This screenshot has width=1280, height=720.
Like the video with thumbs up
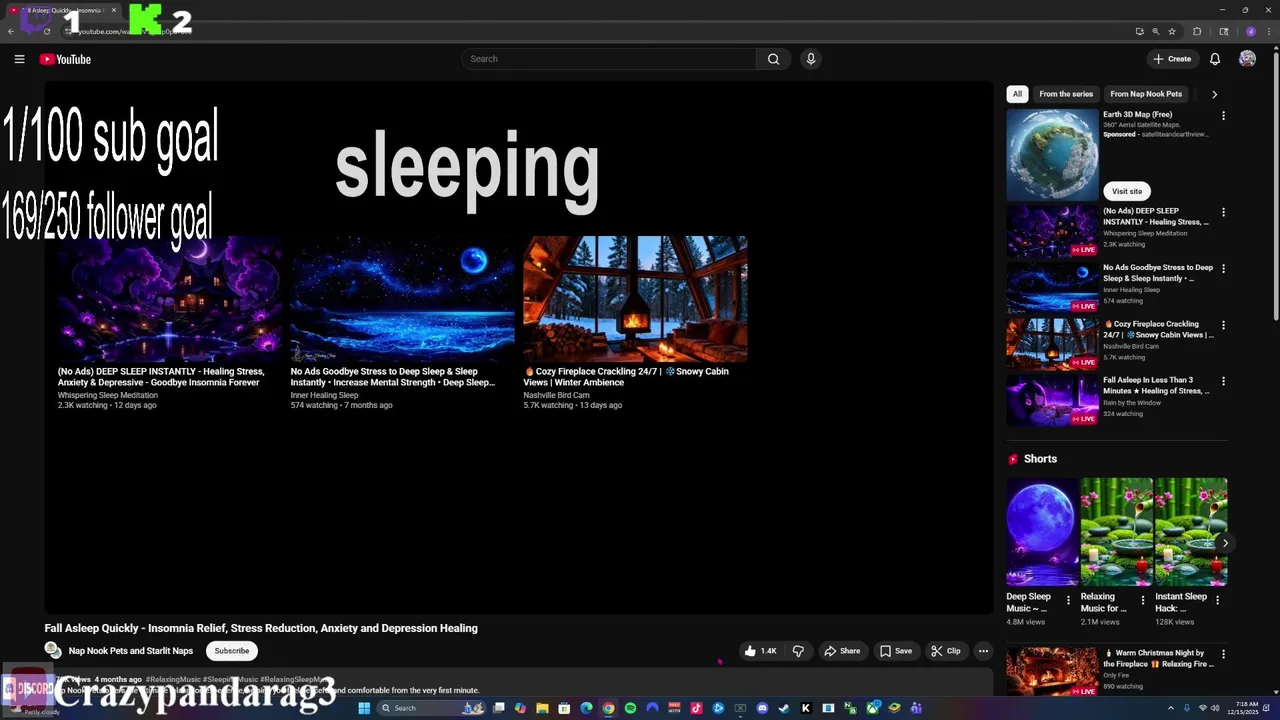point(760,651)
